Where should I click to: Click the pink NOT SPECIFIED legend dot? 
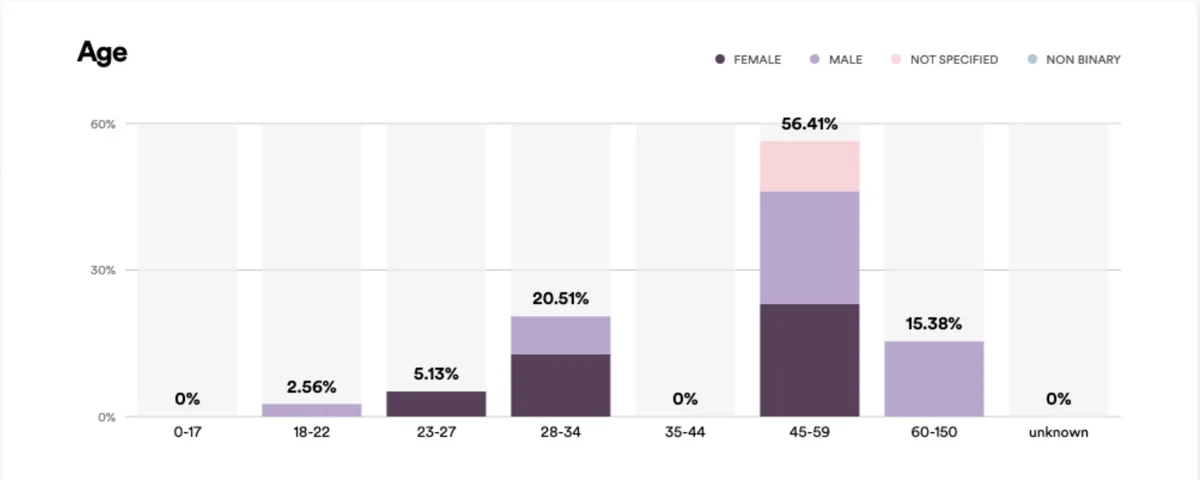click(896, 60)
